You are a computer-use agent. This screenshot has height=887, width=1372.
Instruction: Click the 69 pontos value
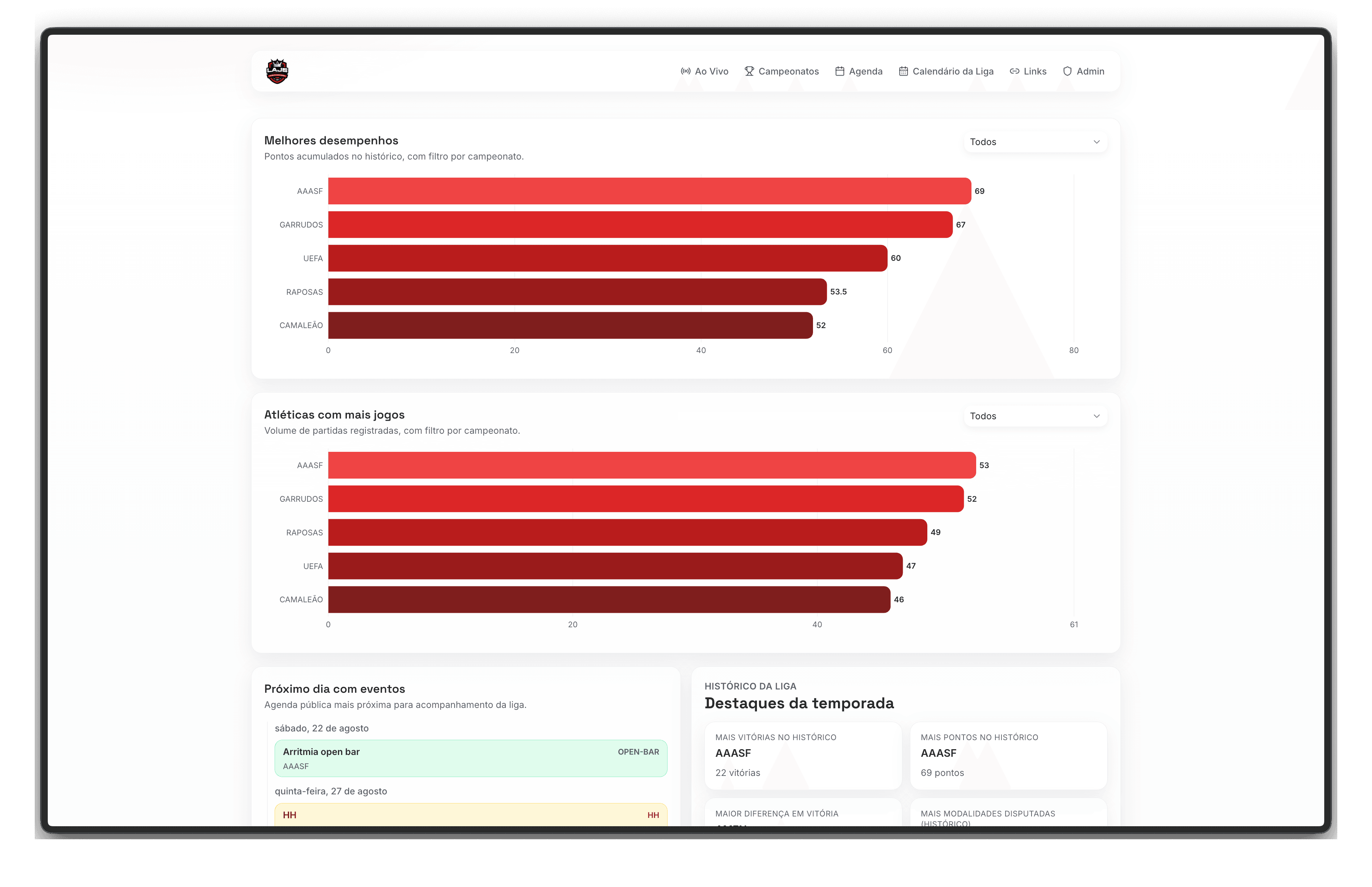pos(942,773)
